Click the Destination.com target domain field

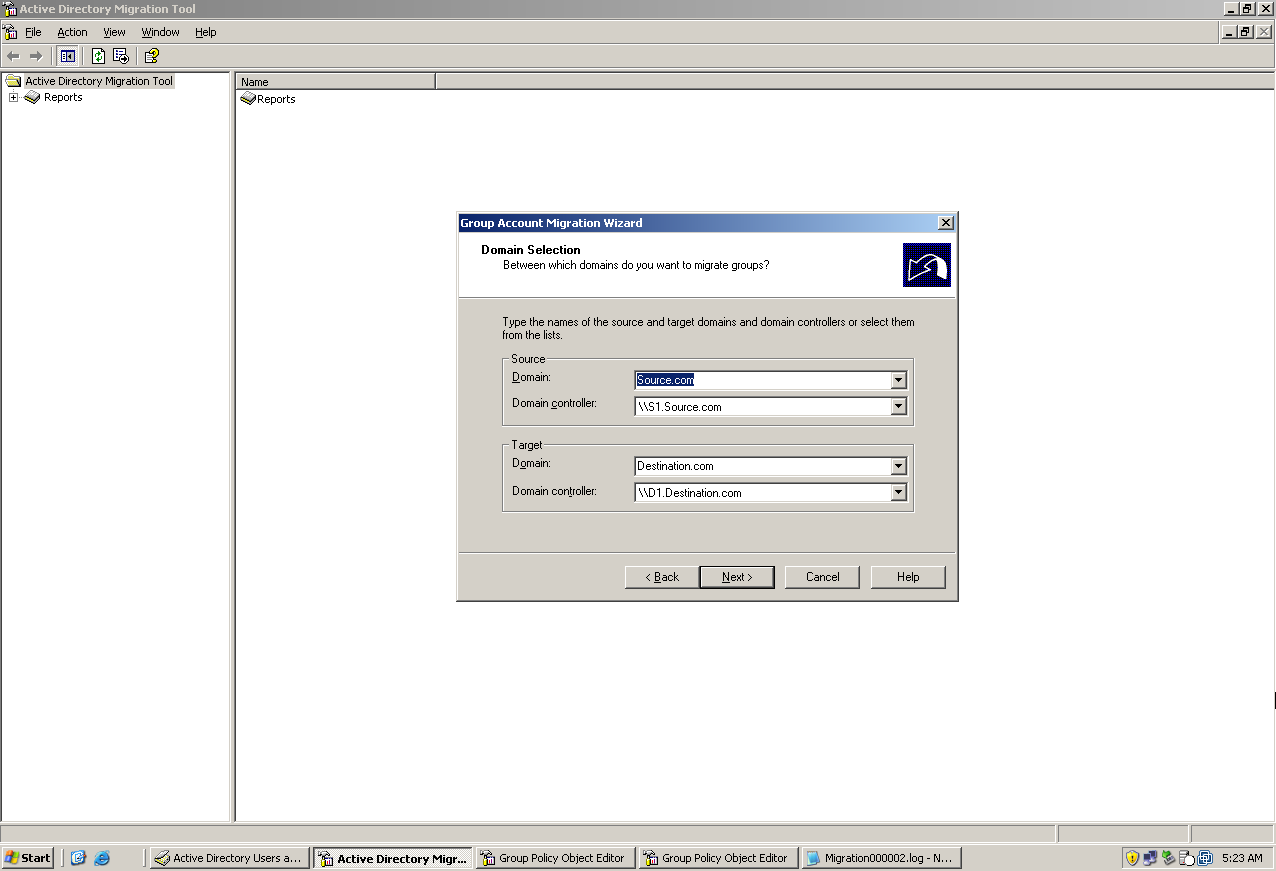(762, 466)
